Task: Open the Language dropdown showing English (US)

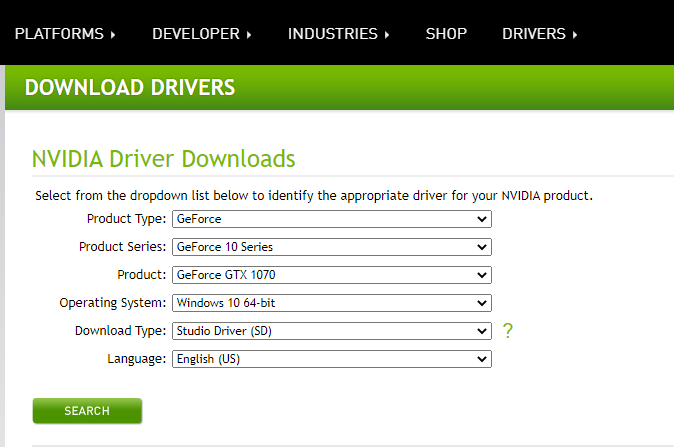Action: [x=332, y=358]
